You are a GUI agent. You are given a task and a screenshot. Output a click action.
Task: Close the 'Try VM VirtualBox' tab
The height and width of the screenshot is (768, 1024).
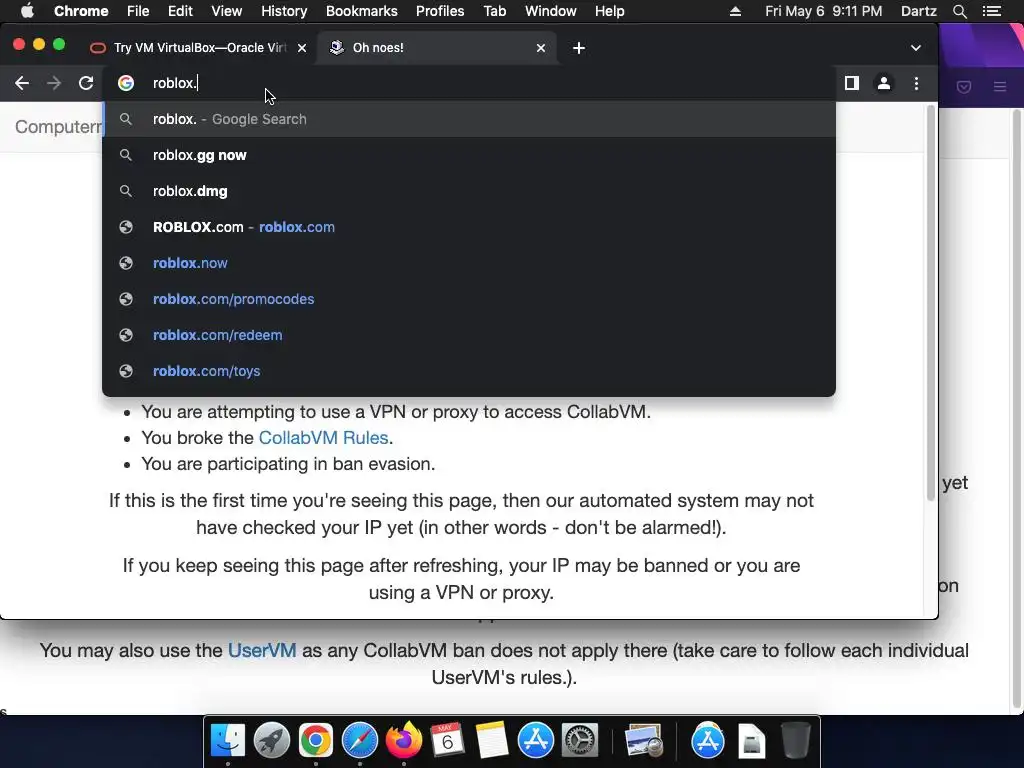(302, 48)
